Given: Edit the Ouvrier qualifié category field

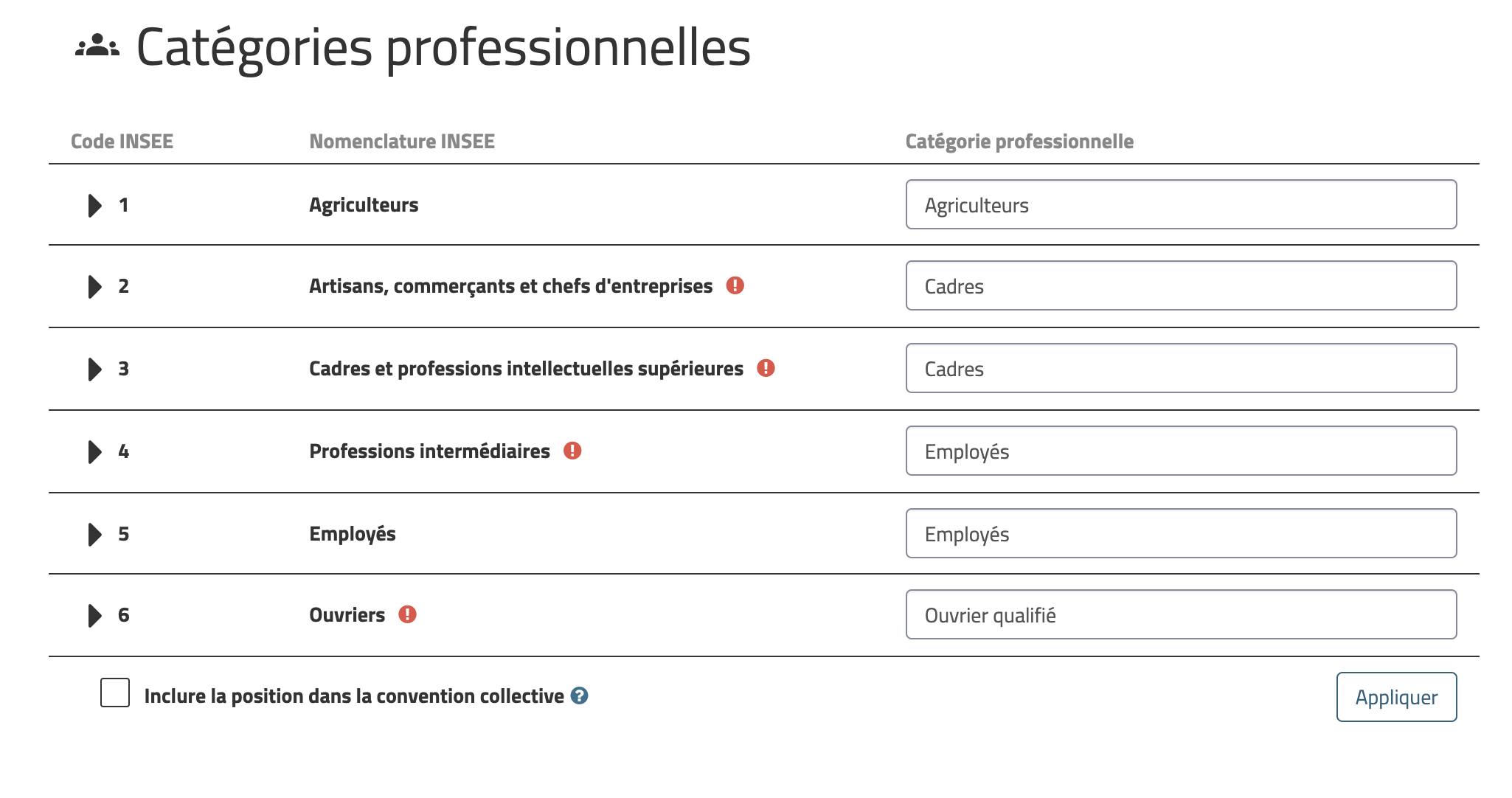Looking at the screenshot, I should tap(1181, 614).
